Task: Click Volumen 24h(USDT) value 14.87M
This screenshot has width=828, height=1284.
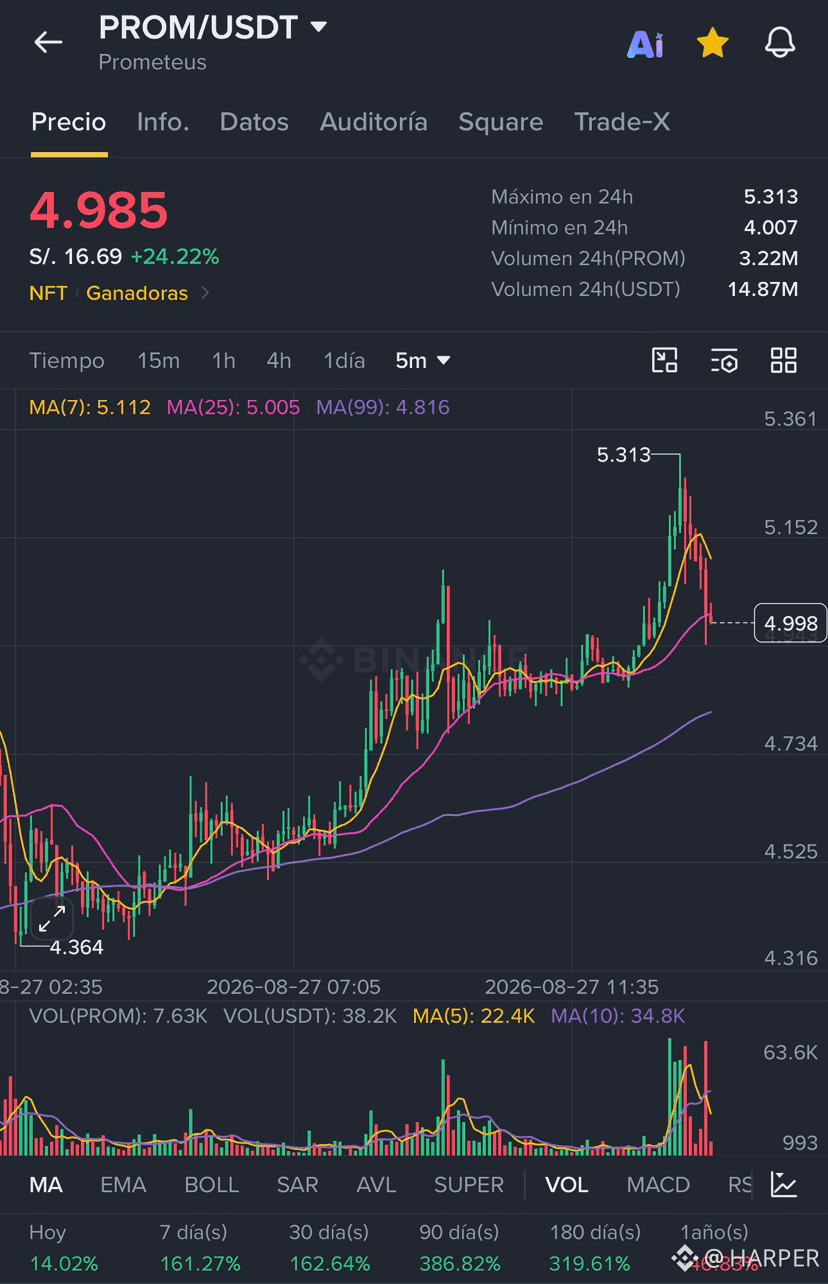Action: tap(762, 289)
